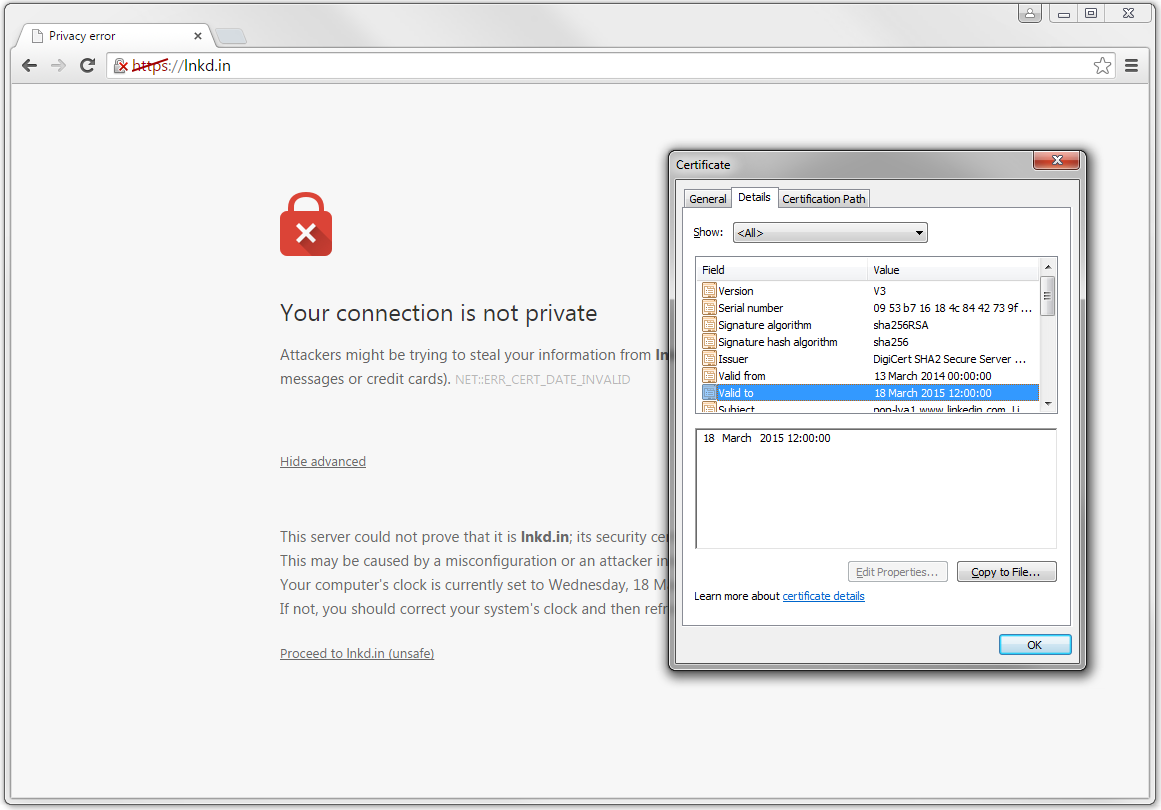Open Chrome hamburger menu
1161x810 pixels.
[x=1131, y=66]
